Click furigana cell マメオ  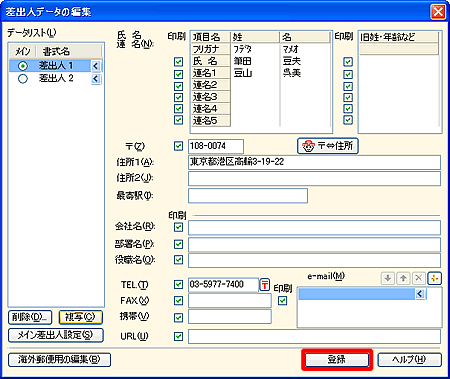[305, 49]
